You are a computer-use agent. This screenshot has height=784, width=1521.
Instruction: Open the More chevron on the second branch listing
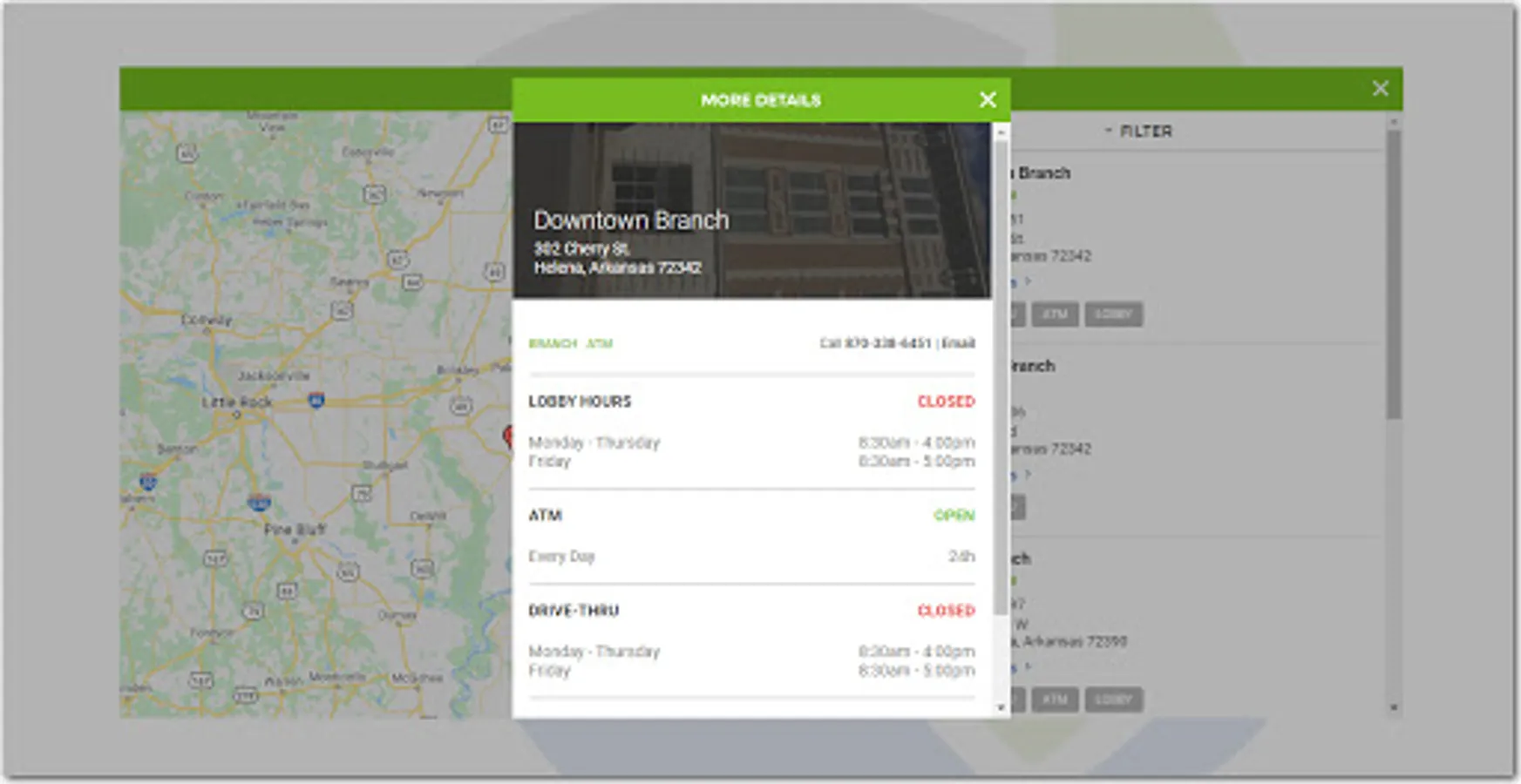[1027, 473]
